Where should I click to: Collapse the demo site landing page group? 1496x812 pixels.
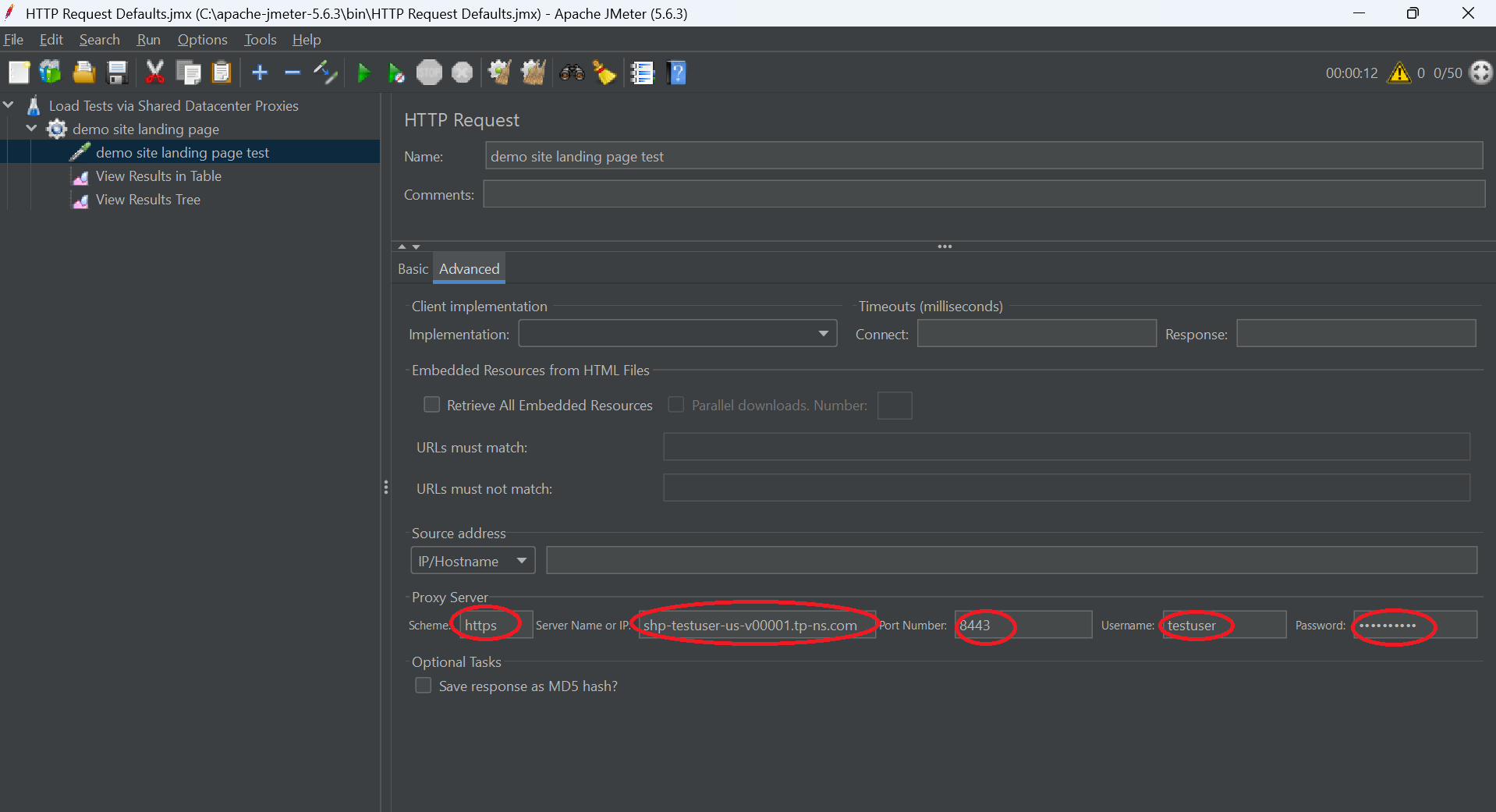(x=32, y=128)
